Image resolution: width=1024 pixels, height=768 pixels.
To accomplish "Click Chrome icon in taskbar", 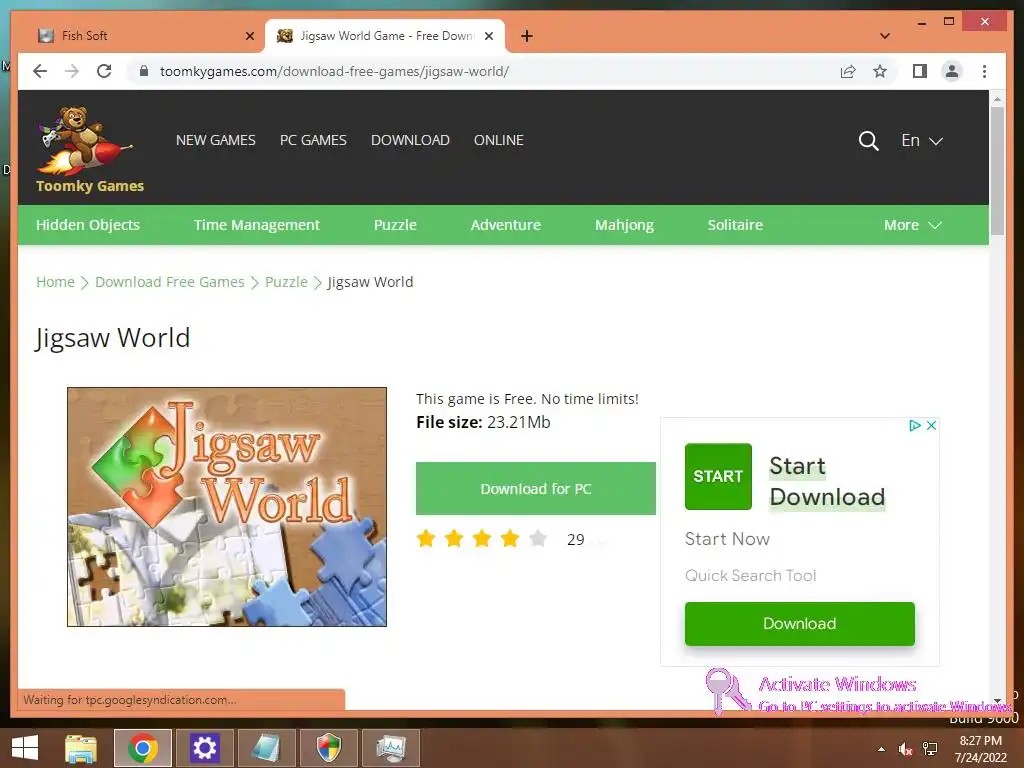I will (x=142, y=748).
